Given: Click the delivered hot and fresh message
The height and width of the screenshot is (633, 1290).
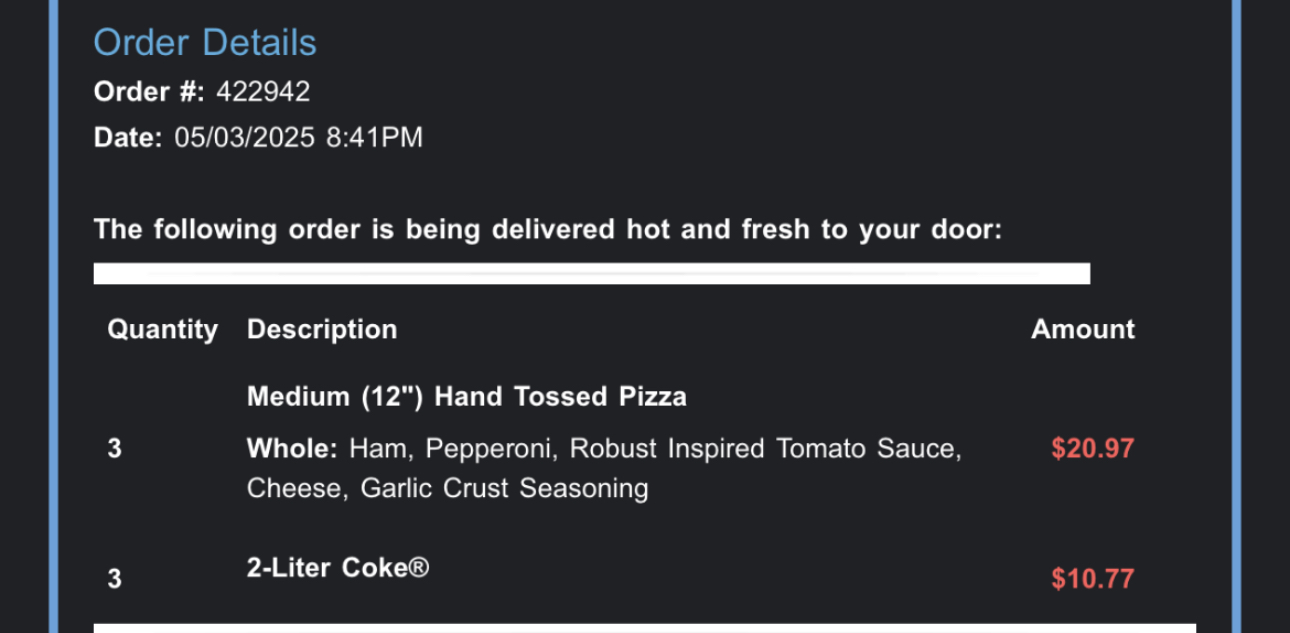Looking at the screenshot, I should click(x=548, y=230).
